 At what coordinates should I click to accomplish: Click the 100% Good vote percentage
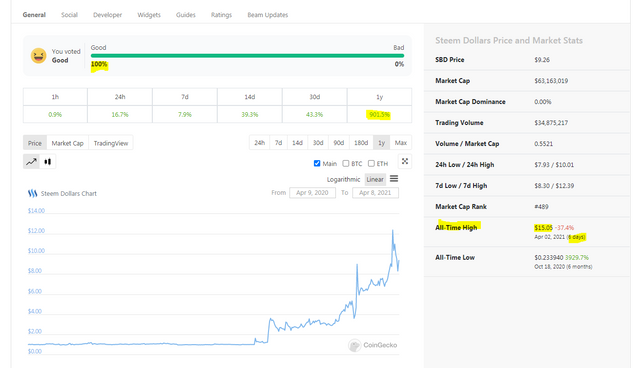point(99,64)
